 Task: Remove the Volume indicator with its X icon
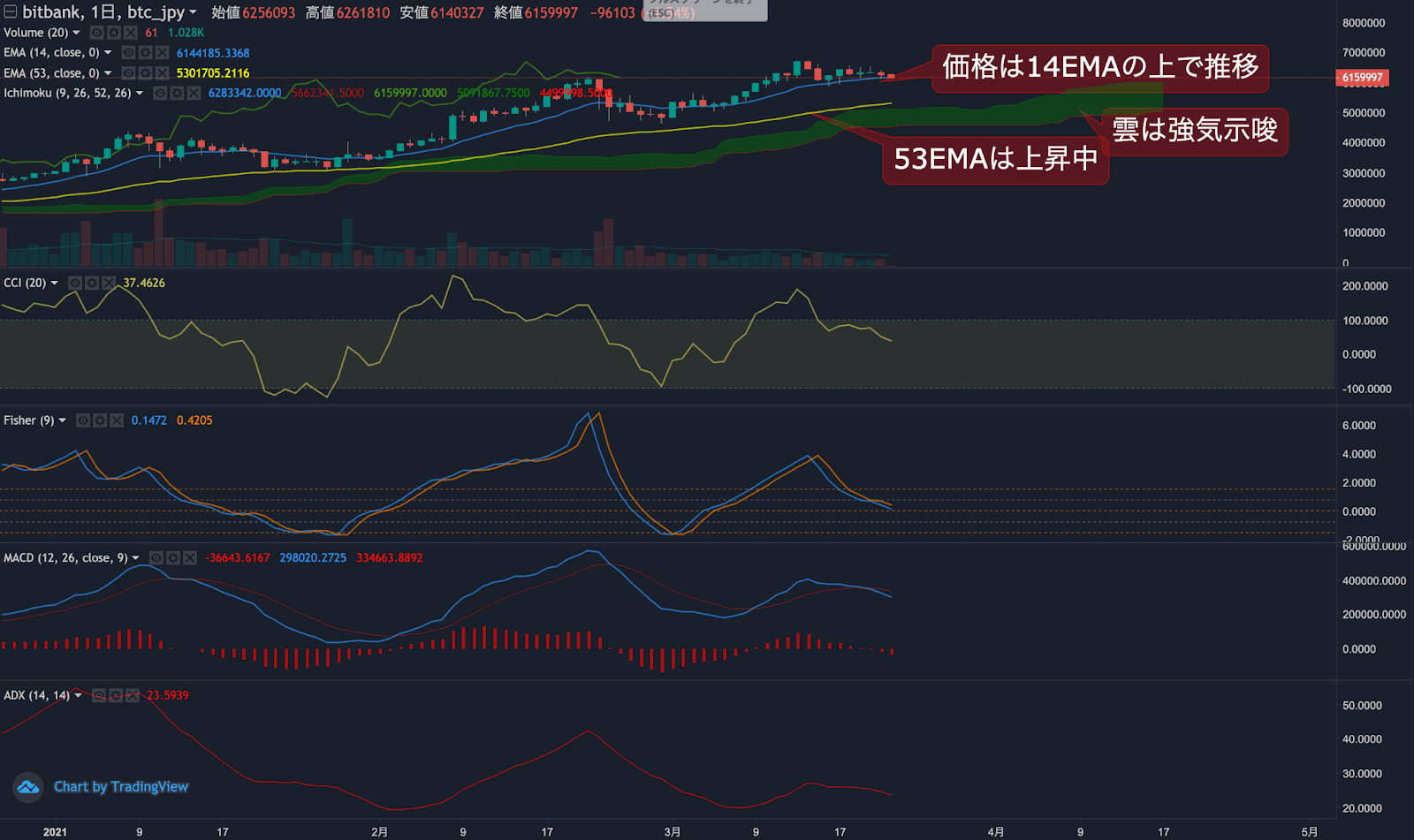click(x=130, y=33)
